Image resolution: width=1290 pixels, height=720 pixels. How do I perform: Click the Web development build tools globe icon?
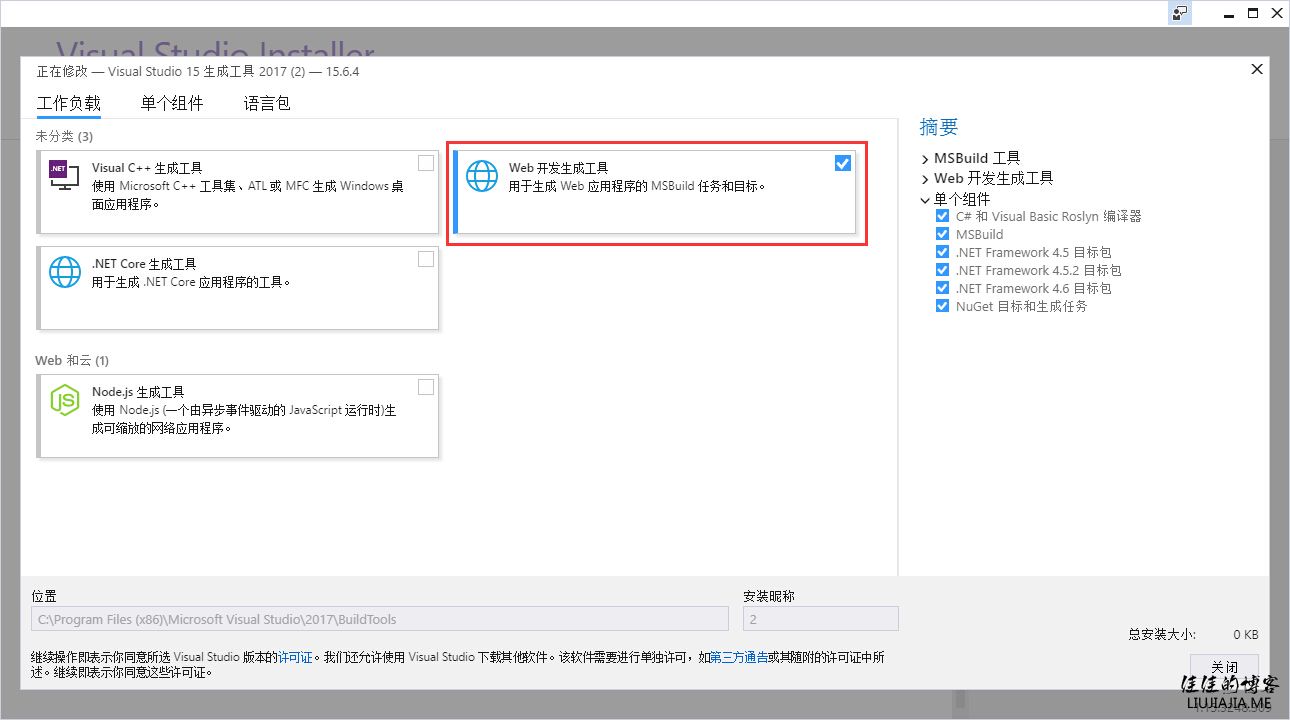(x=482, y=176)
